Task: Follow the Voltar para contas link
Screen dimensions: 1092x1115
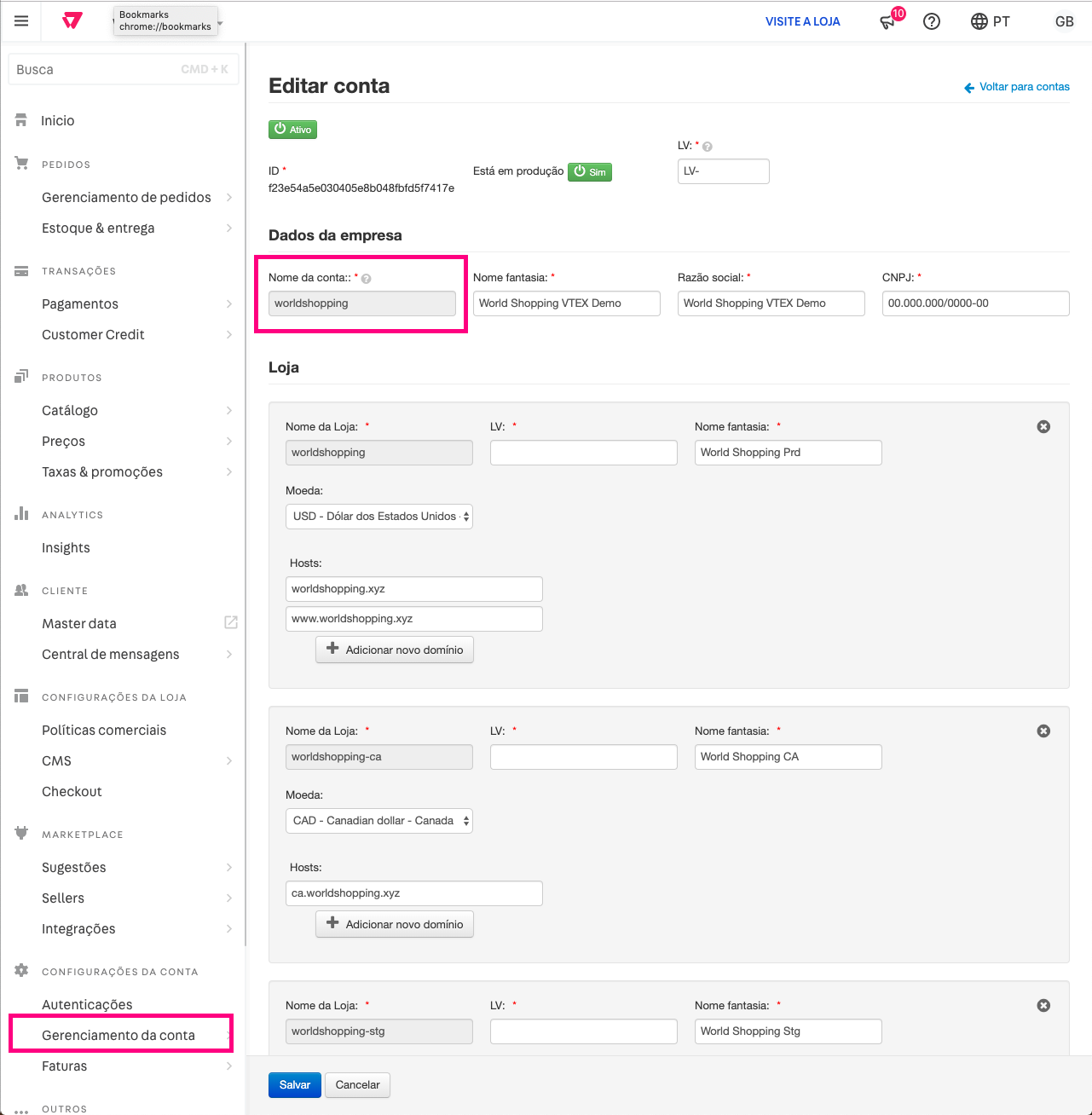Action: pyautogui.click(x=1024, y=86)
